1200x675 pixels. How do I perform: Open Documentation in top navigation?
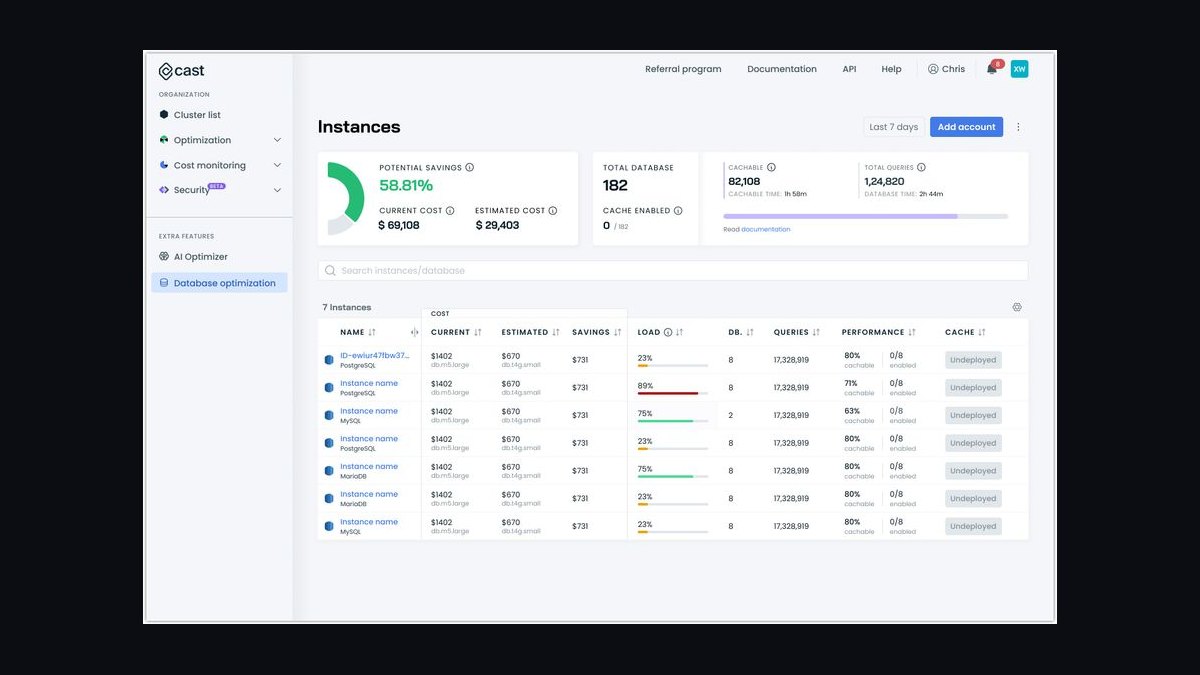tap(782, 69)
